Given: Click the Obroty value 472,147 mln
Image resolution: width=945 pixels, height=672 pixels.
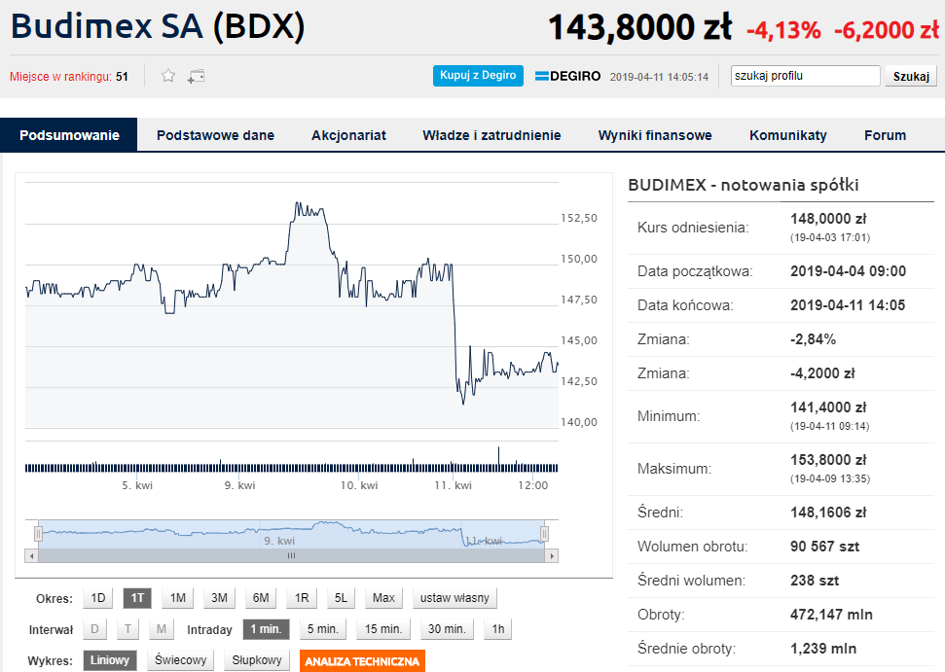Looking at the screenshot, I should pyautogui.click(x=831, y=615).
